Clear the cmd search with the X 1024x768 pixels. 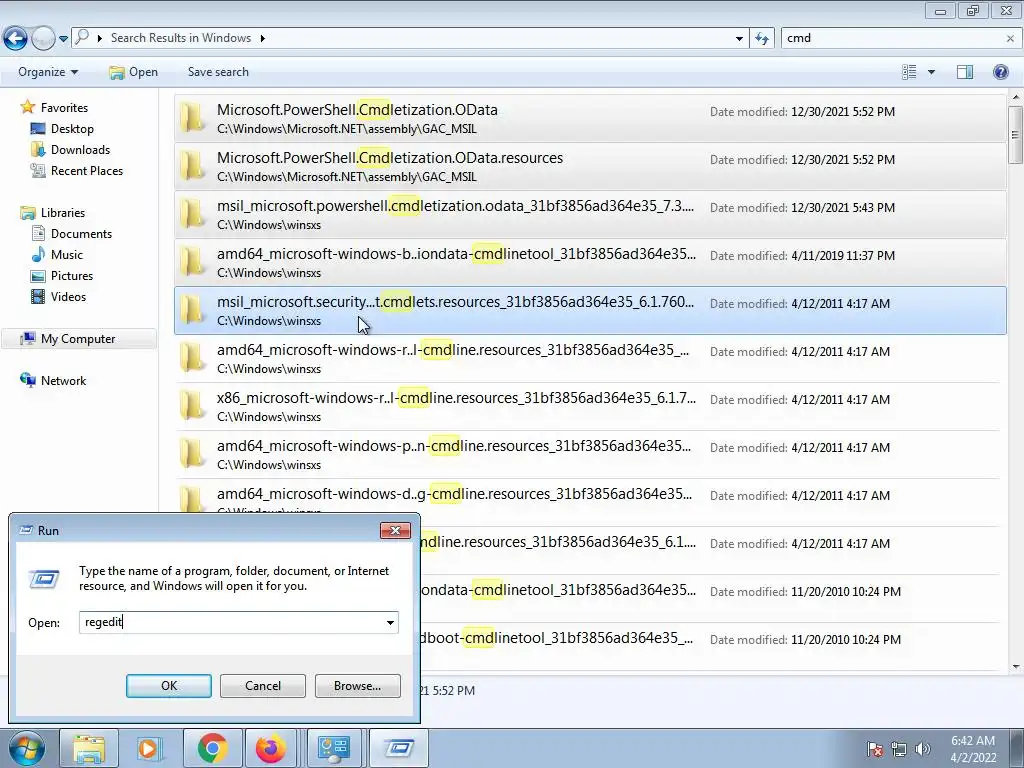point(1010,39)
